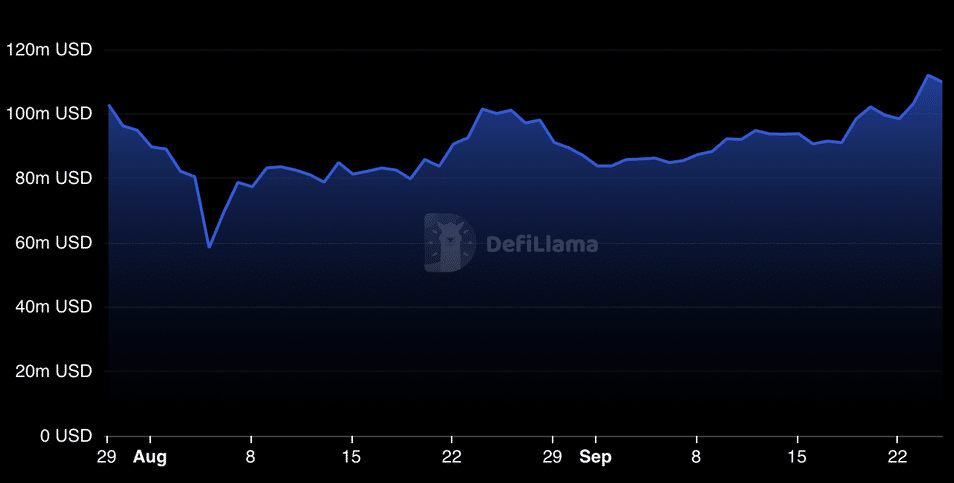Click the Aug month label on x-axis

coord(150,457)
